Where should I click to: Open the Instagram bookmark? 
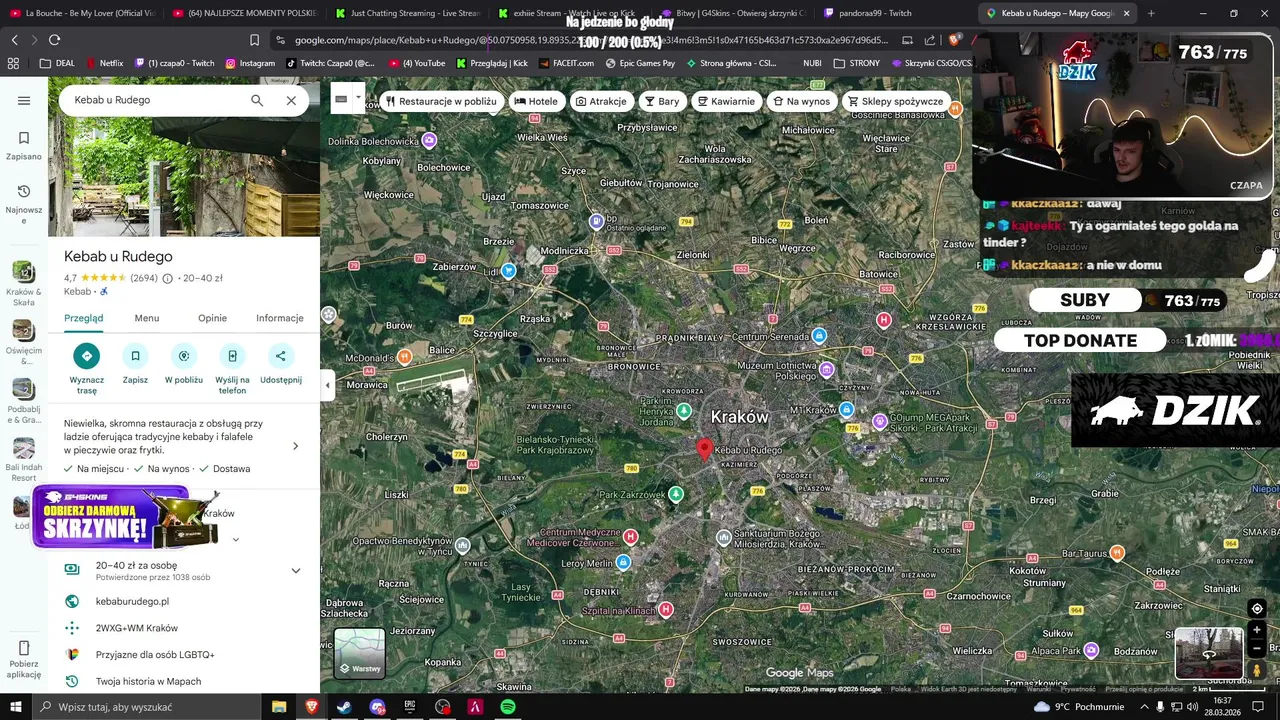[x=250, y=63]
